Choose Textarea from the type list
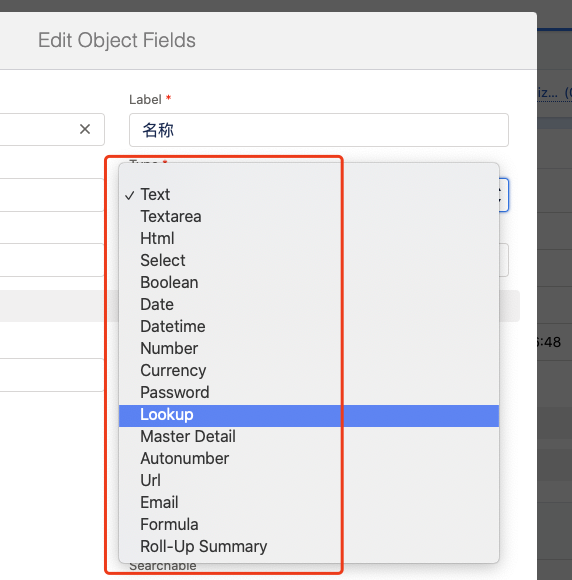Viewport: 572px width, 580px height. [x=309, y=217]
